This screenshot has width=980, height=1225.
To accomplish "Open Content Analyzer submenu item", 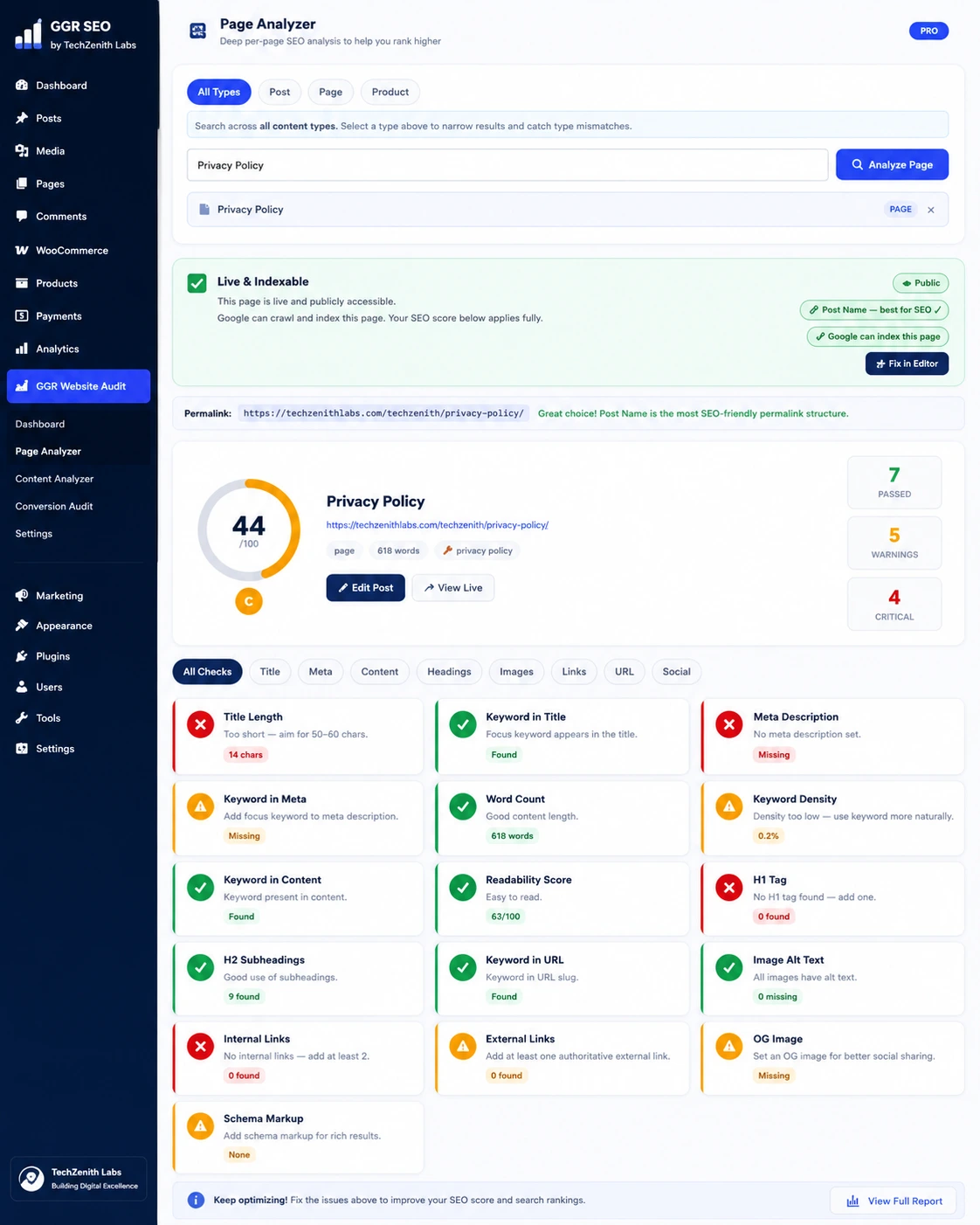I will coord(54,479).
